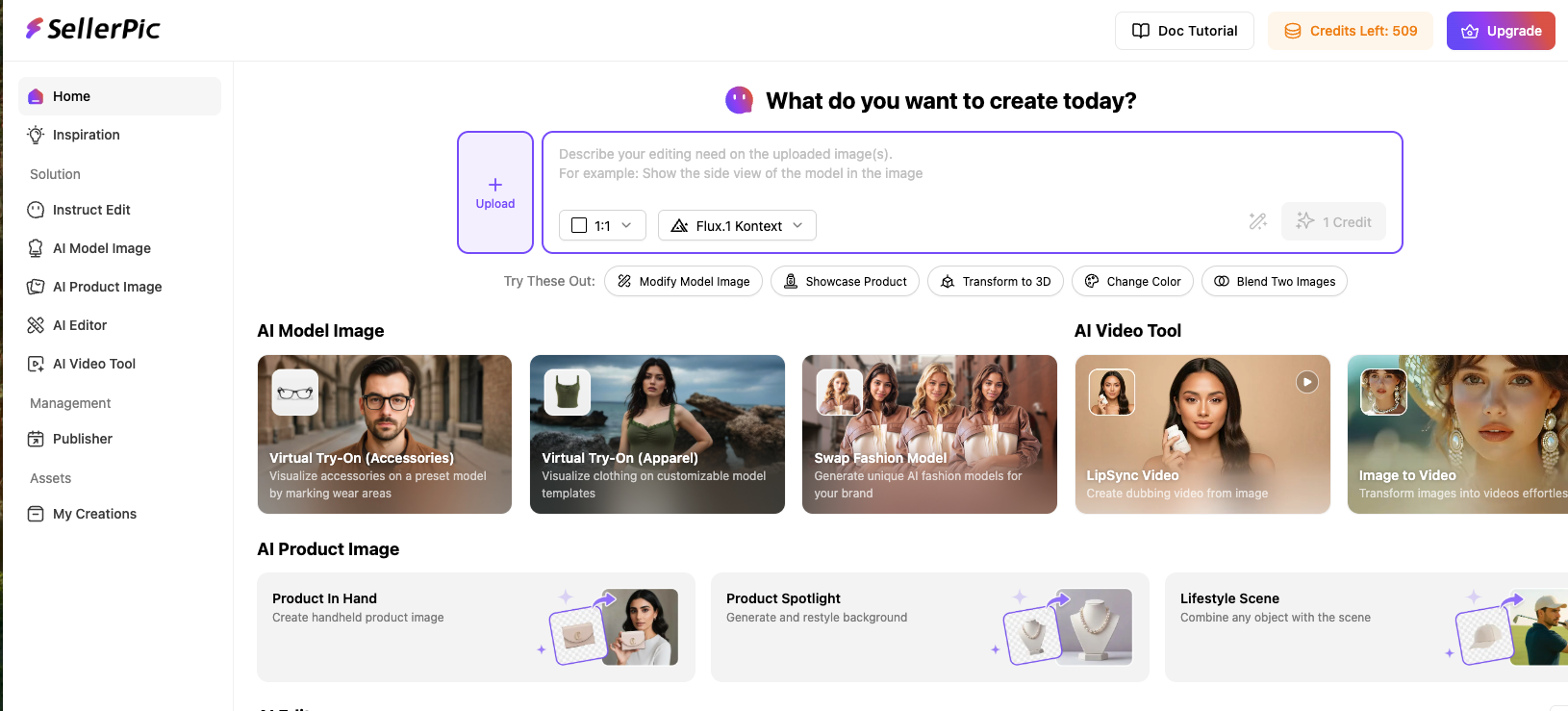Click the Credits Left: 509 button
Image resolution: width=1568 pixels, height=711 pixels.
coord(1351,31)
